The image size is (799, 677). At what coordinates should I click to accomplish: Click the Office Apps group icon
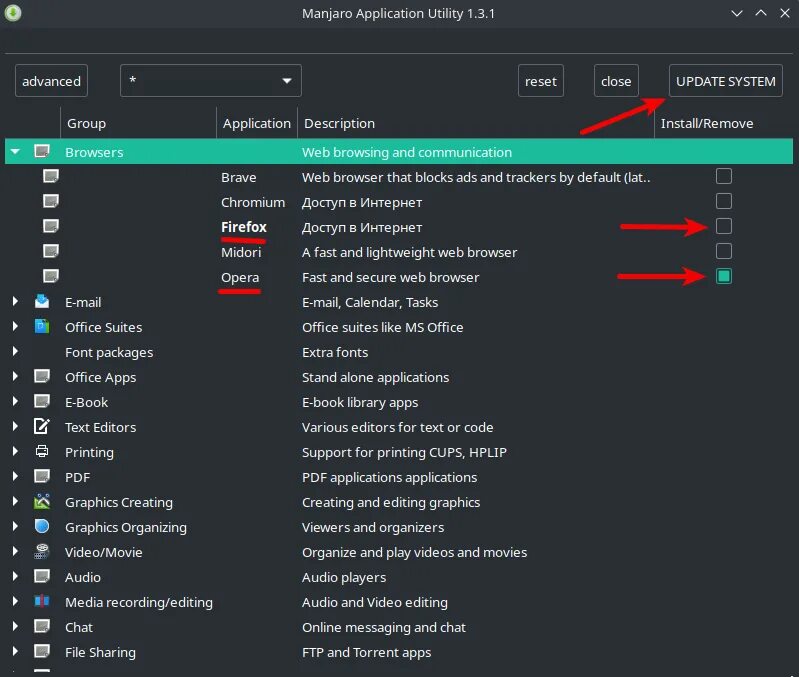[42, 376]
